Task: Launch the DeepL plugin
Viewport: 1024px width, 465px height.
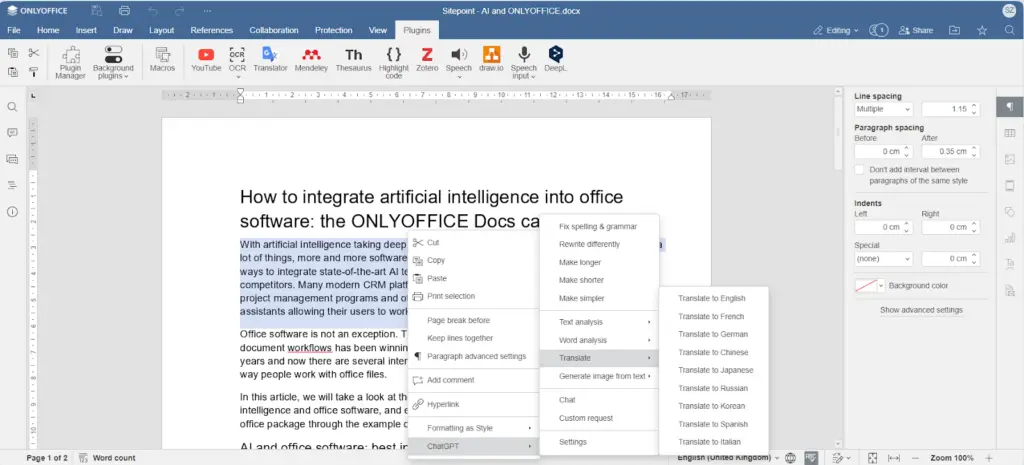Action: coord(555,58)
